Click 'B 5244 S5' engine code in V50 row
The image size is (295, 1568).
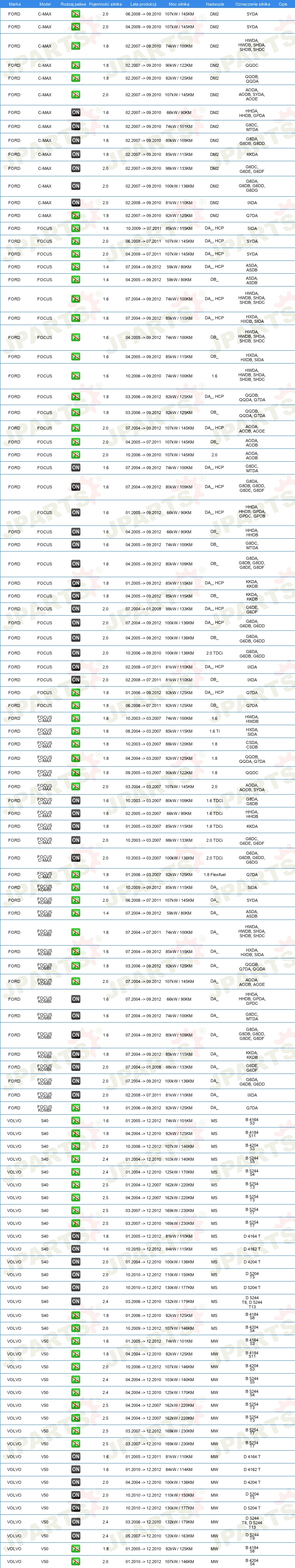[252, 1380]
